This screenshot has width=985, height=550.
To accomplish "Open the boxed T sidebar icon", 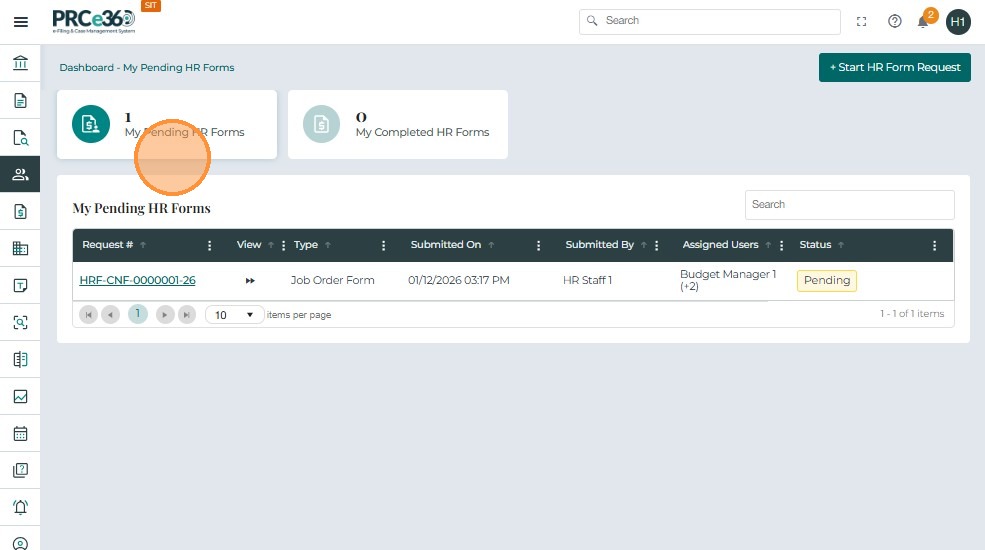I will pyautogui.click(x=20, y=286).
